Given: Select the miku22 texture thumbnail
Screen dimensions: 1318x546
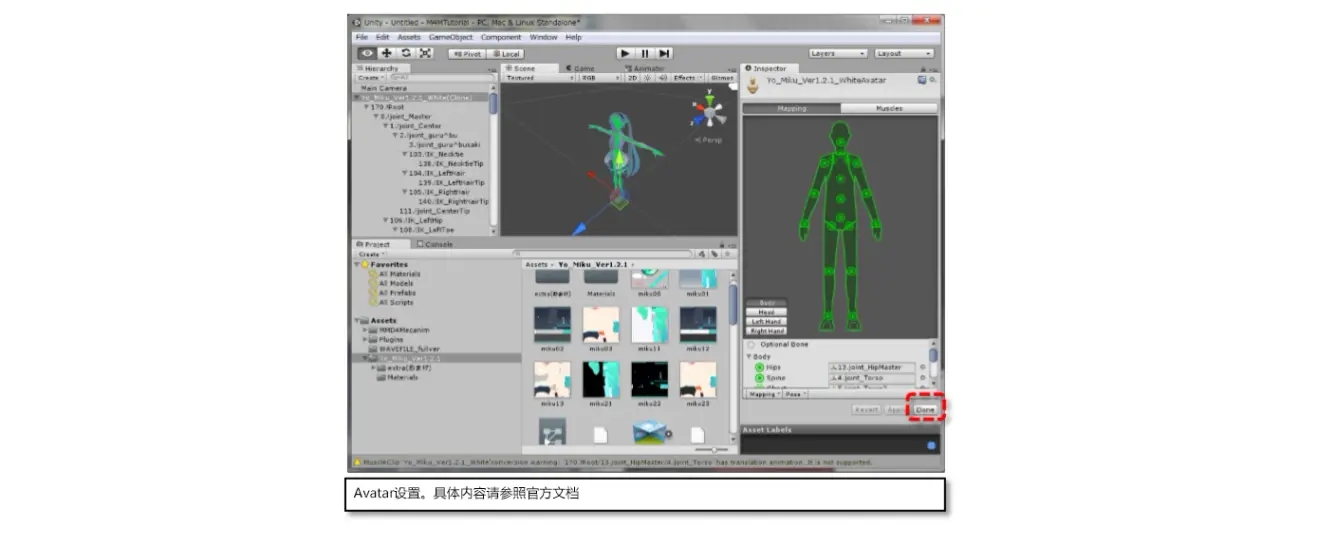Looking at the screenshot, I should coord(648,380).
